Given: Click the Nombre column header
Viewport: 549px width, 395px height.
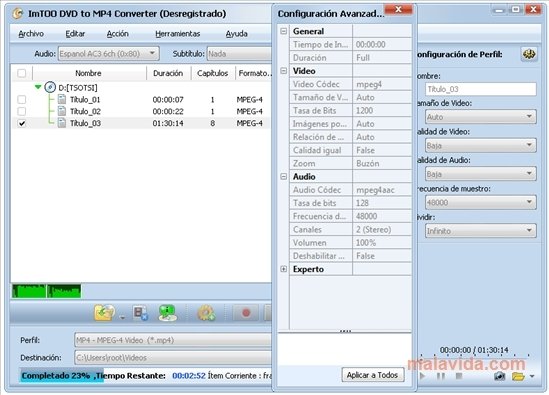Looking at the screenshot, I should click(x=89, y=73).
